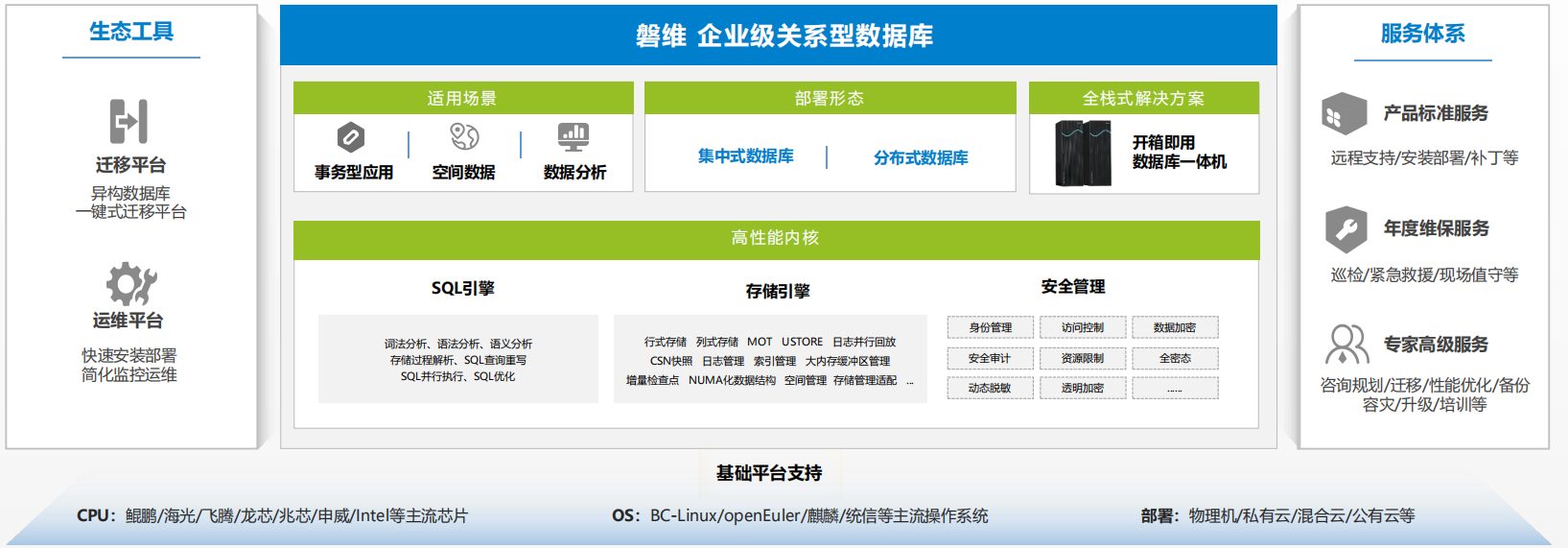This screenshot has height=548, width=1568.
Task: Click 日志并行回放 in storage engine
Action: [x=864, y=342]
